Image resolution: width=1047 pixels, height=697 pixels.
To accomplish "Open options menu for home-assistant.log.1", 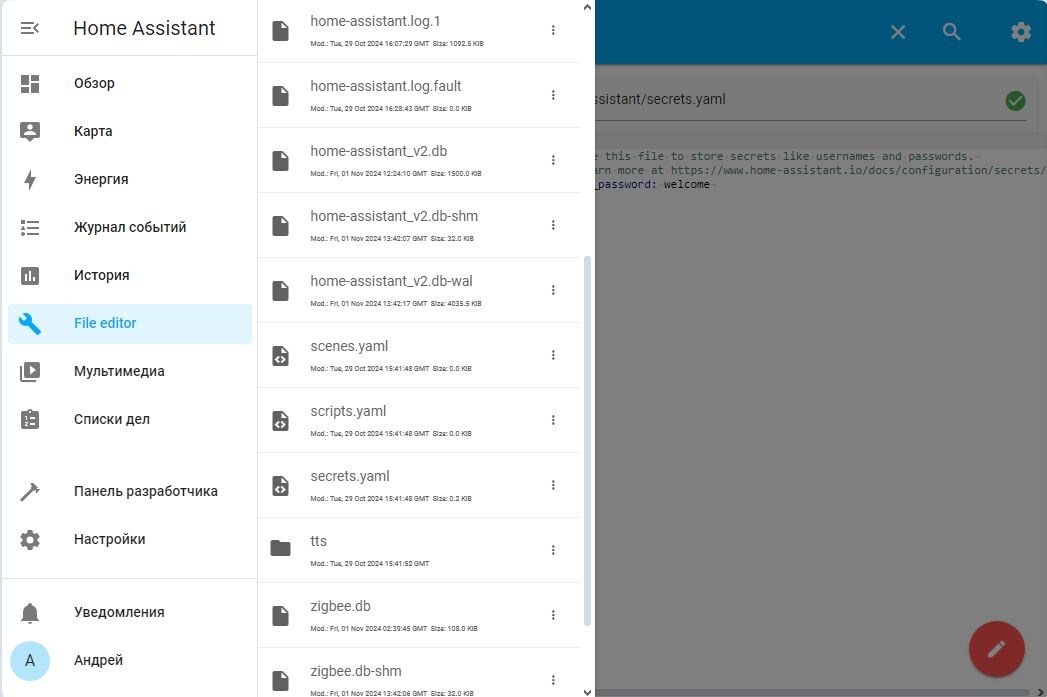I will tap(553, 30).
